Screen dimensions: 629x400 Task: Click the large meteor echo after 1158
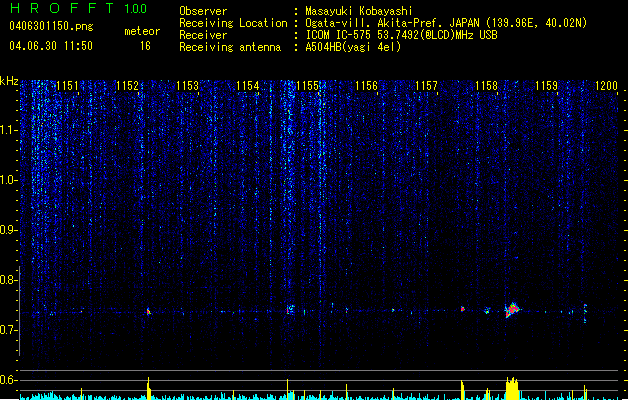click(512, 310)
